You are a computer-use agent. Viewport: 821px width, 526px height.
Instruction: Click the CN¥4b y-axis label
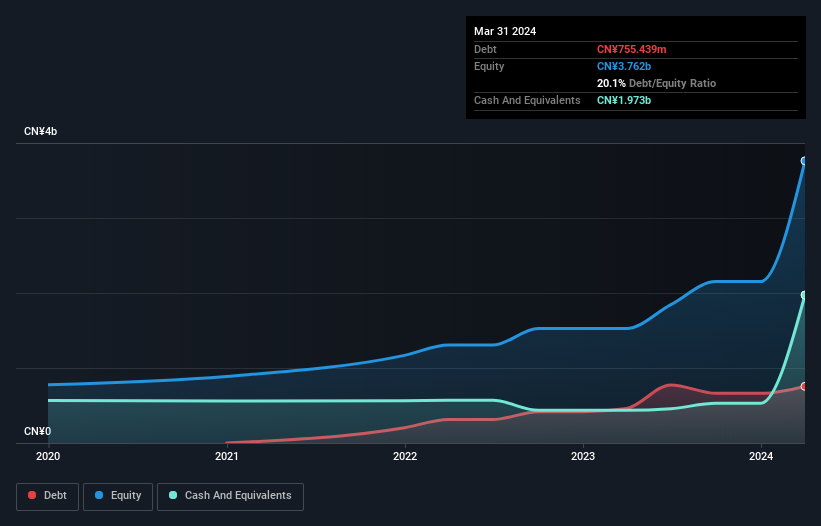click(40, 131)
